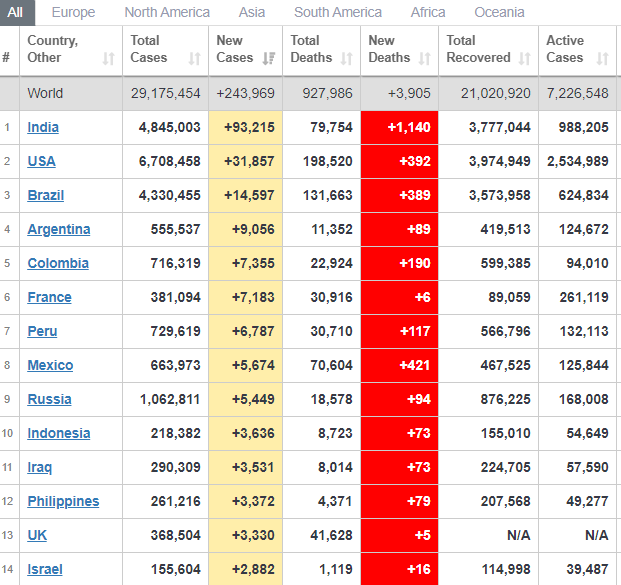Sort countries using Country, Other sort icon
Image resolution: width=621 pixels, height=585 pixels.
108,59
